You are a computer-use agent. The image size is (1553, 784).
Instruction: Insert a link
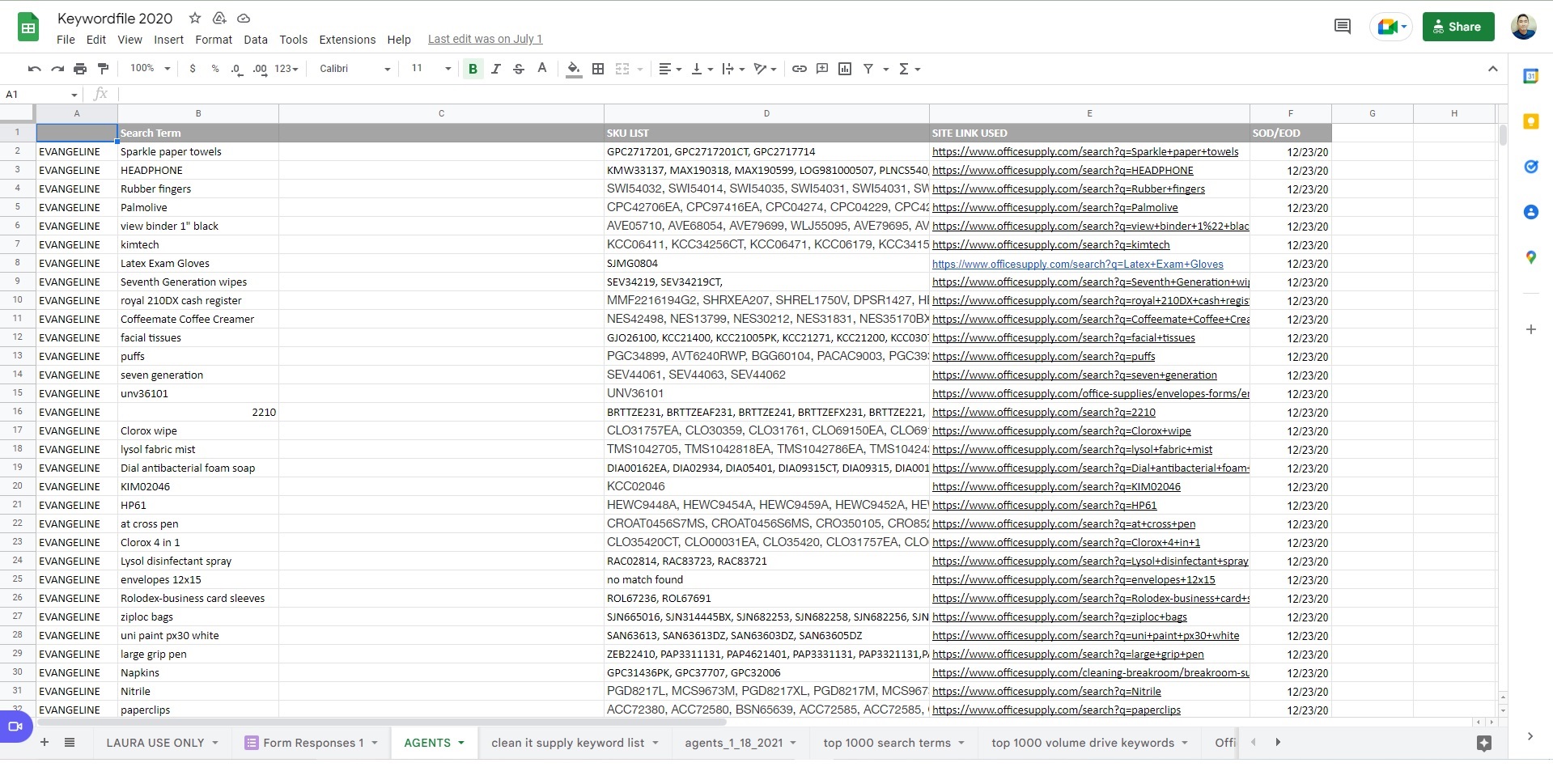click(x=800, y=69)
